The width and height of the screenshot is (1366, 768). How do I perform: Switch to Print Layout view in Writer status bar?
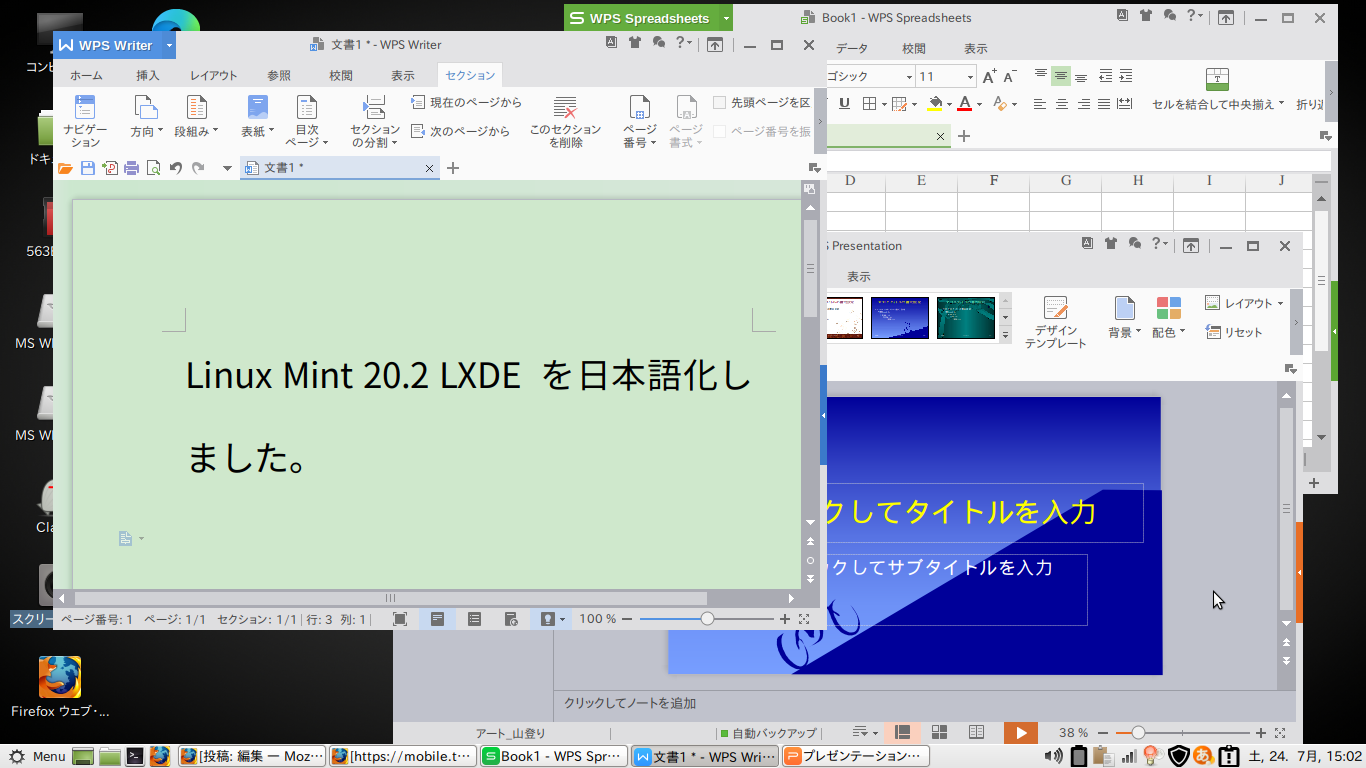point(437,619)
